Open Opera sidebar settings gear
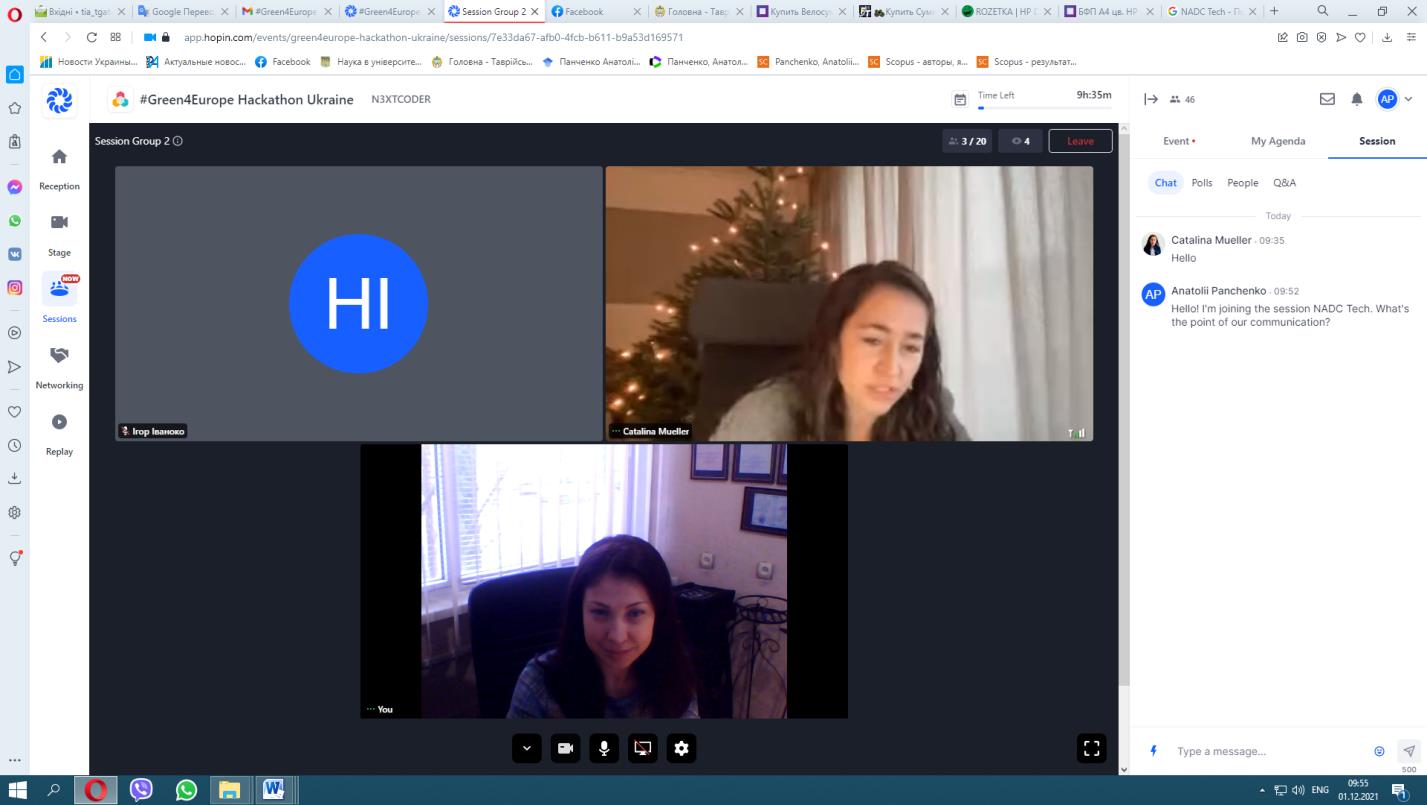The height and width of the screenshot is (805, 1427). click(14, 512)
